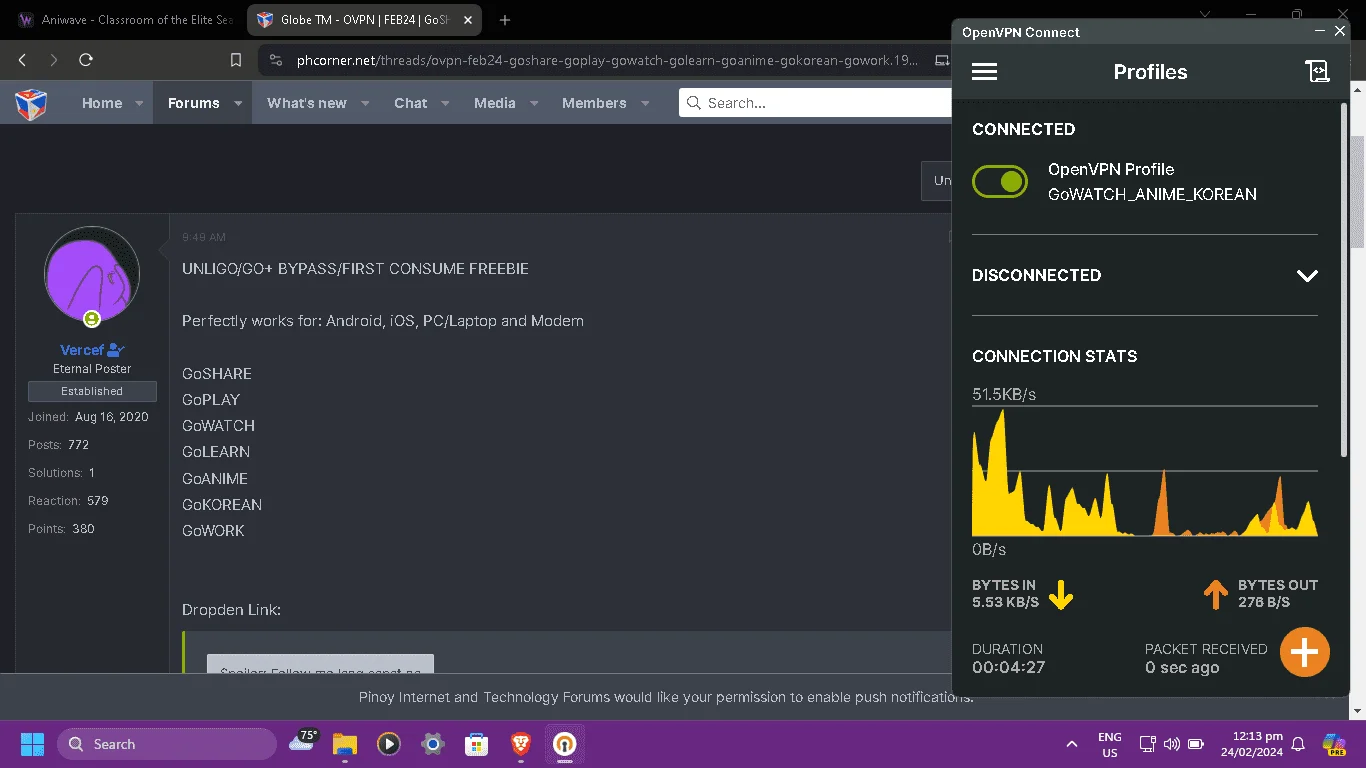
Task: Open the battery tray icon
Action: [x=1195, y=744]
